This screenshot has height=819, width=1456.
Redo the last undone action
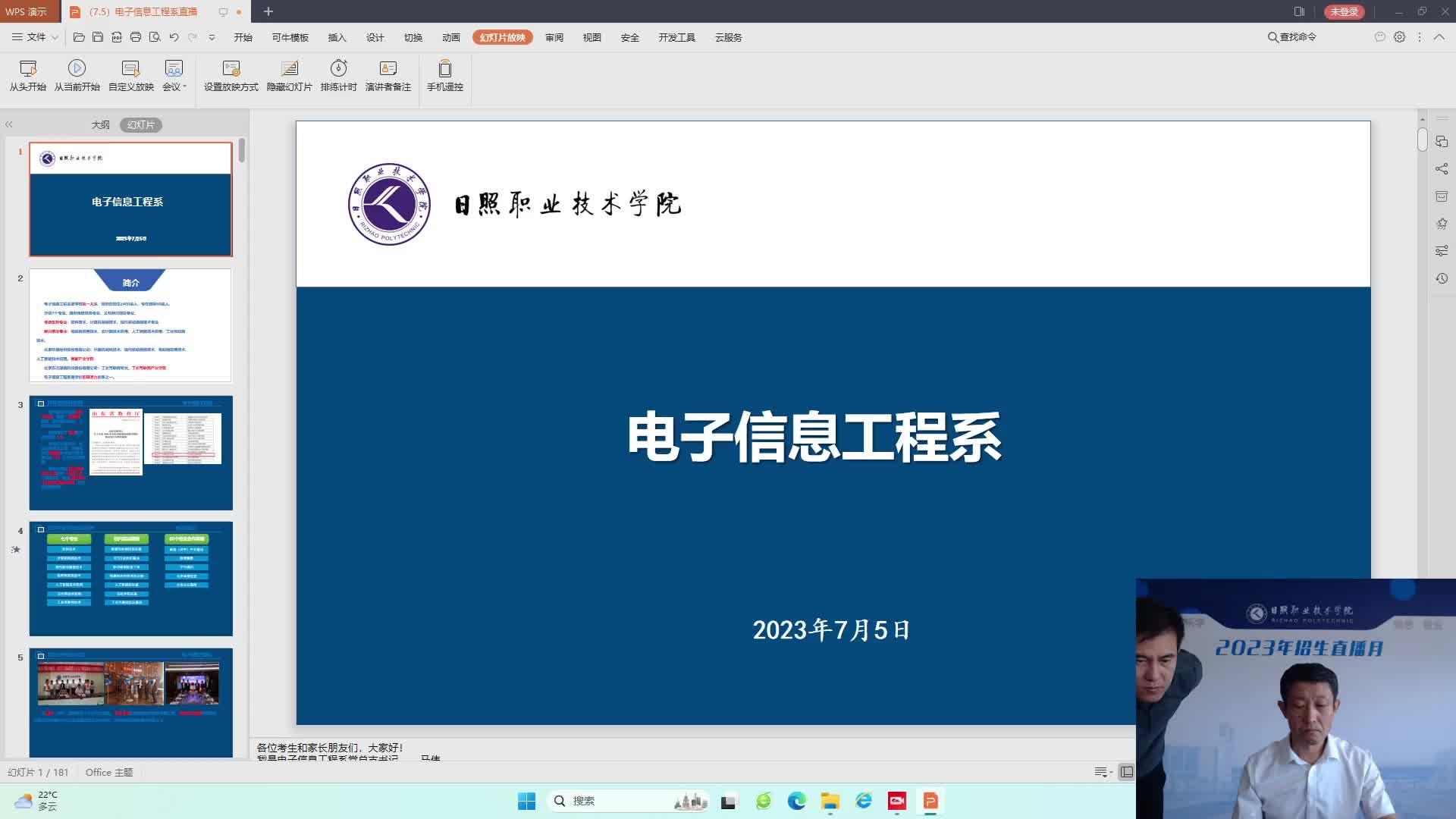(193, 37)
